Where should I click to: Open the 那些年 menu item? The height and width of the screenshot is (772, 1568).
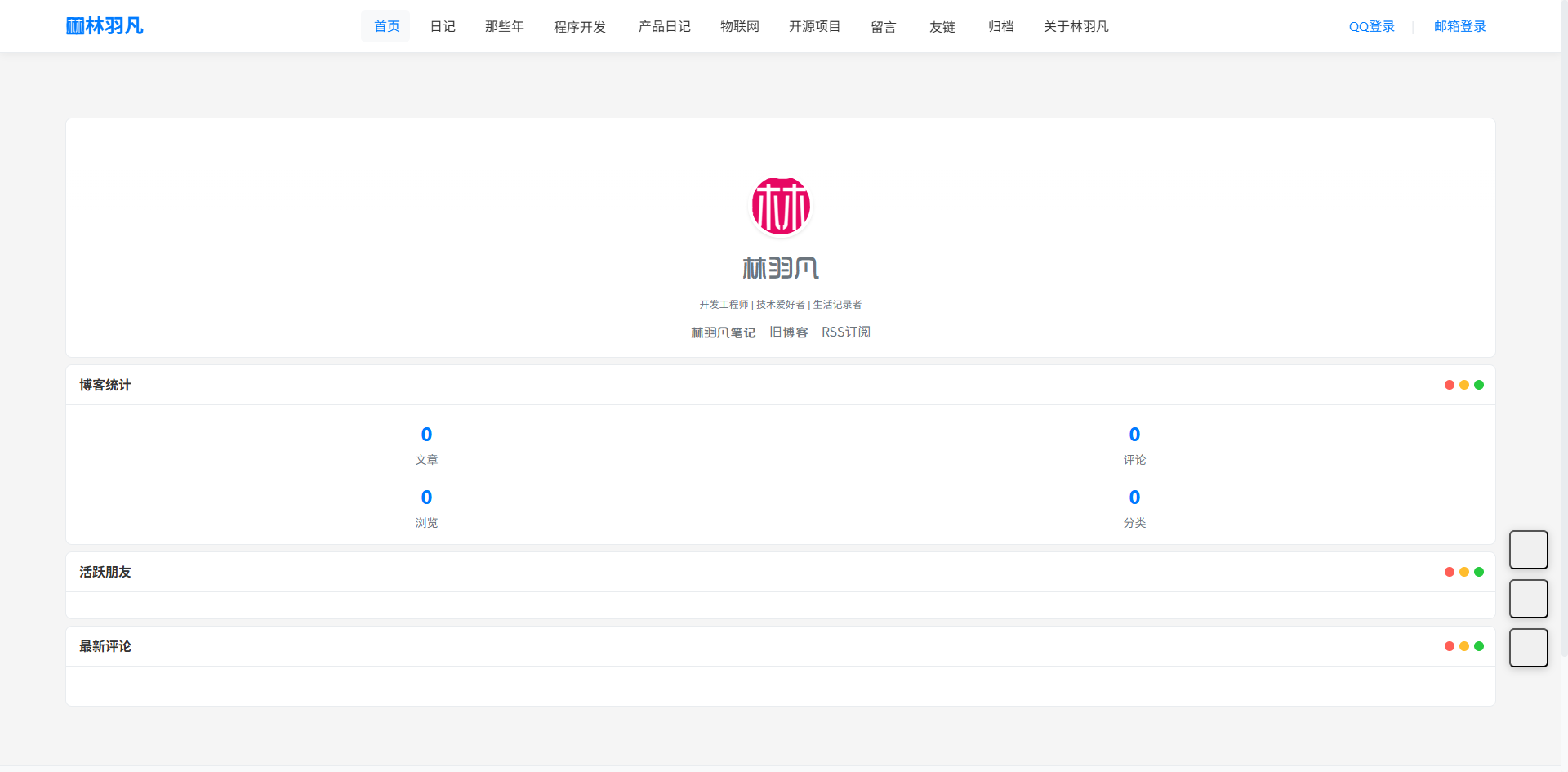pos(504,26)
